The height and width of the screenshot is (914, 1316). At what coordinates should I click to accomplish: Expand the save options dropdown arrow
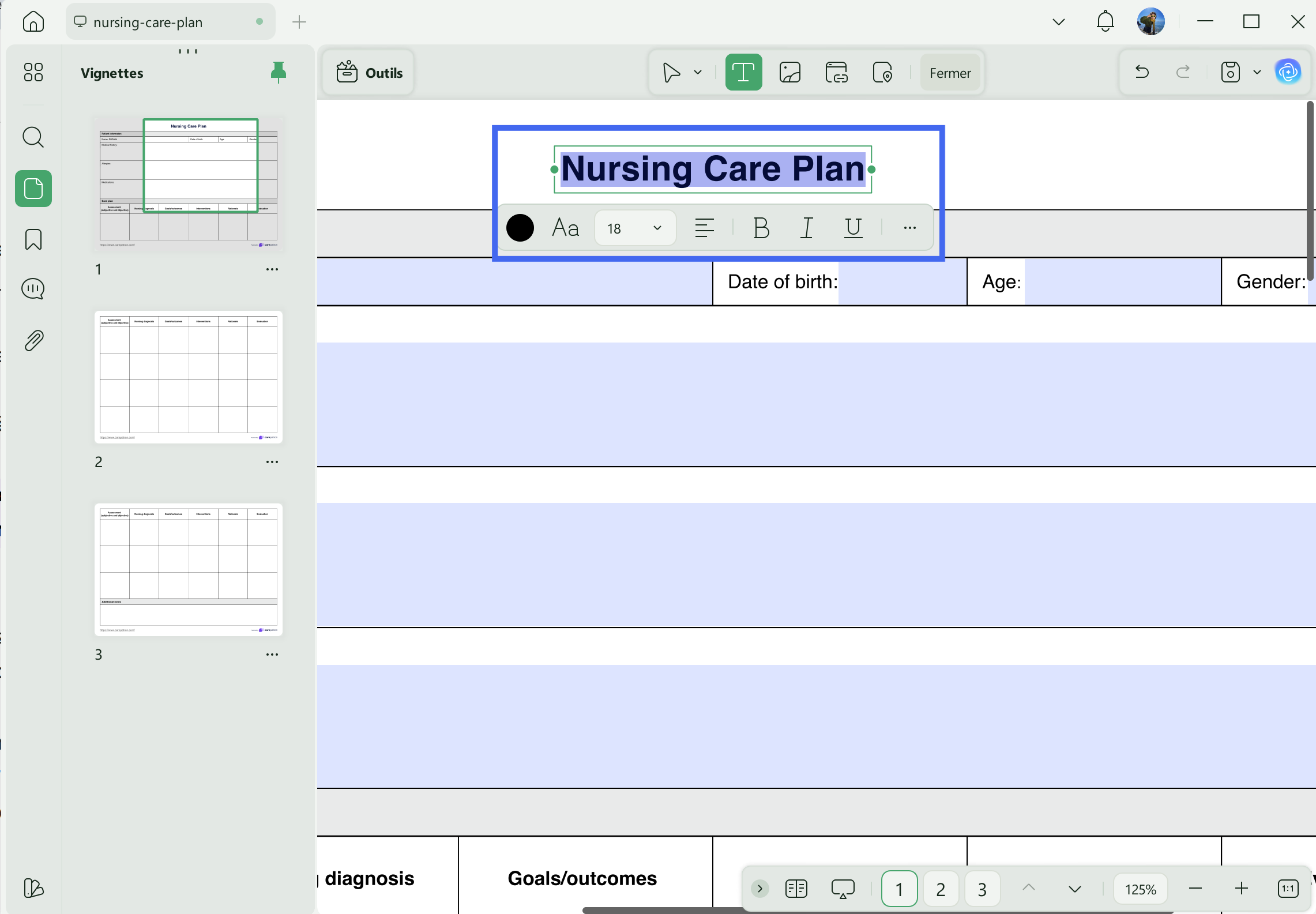click(1257, 72)
